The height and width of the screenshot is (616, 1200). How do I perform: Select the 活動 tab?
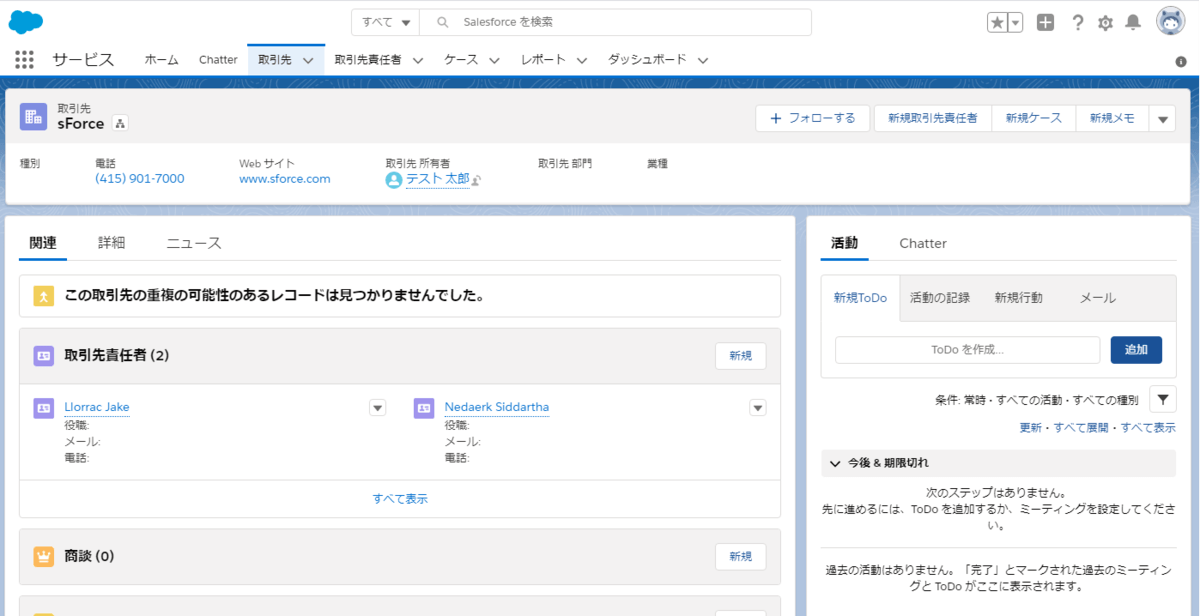845,243
